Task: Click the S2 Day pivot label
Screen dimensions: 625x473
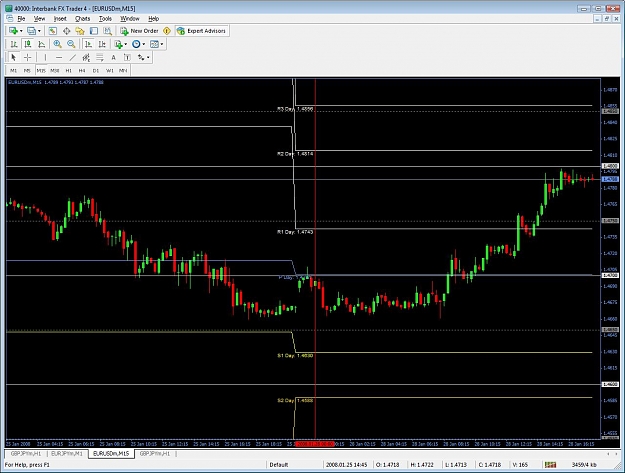Action: (x=295, y=400)
